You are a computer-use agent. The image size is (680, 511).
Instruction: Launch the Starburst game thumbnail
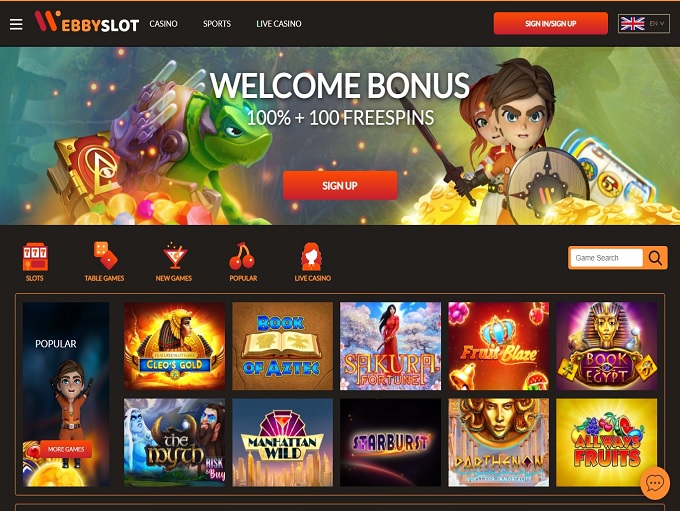coord(390,442)
